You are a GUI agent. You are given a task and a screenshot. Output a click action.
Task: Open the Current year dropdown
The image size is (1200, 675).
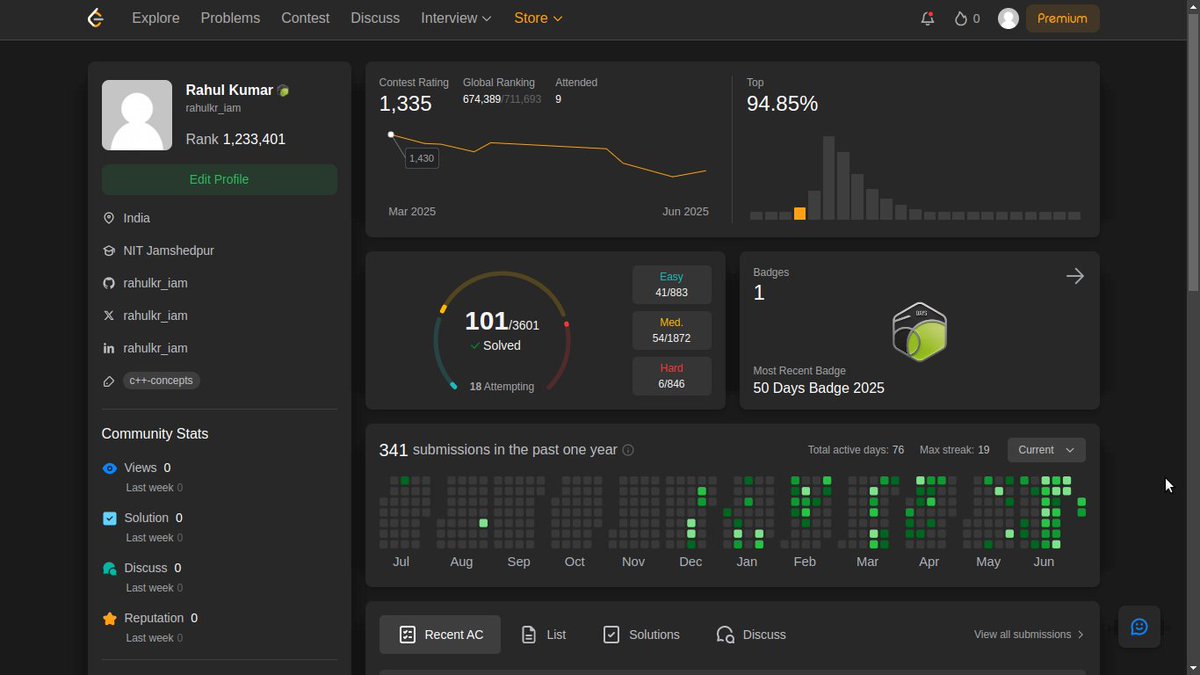pyautogui.click(x=1046, y=450)
